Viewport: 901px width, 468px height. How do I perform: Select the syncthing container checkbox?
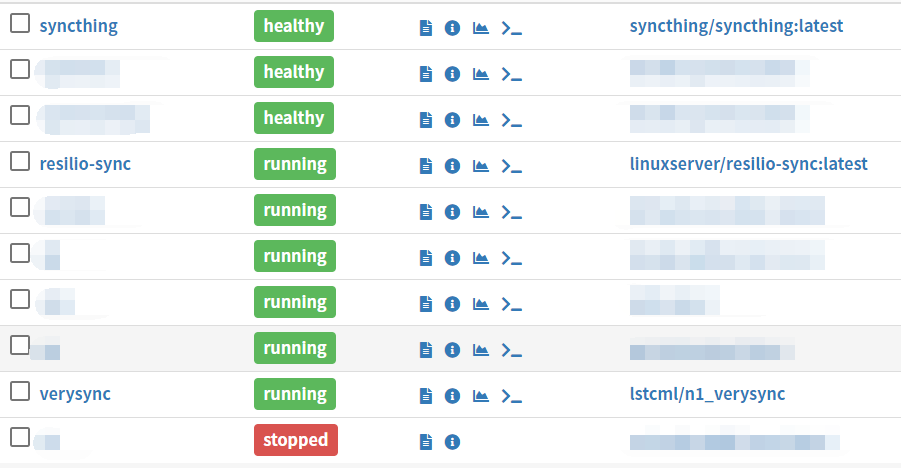[20, 25]
